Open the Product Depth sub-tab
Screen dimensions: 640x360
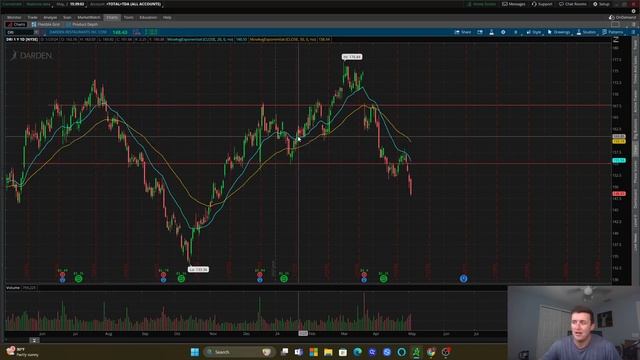pos(82,24)
